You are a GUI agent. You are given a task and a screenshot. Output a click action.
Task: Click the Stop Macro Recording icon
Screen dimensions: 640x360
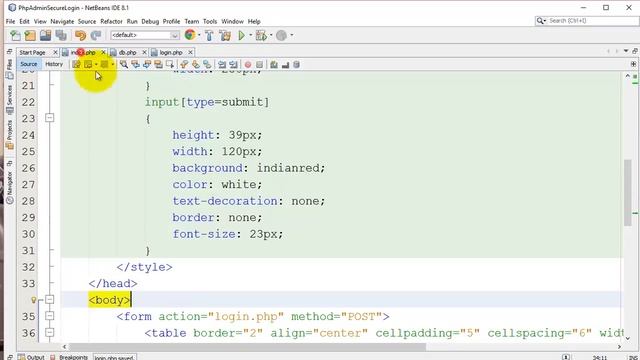(x=259, y=64)
